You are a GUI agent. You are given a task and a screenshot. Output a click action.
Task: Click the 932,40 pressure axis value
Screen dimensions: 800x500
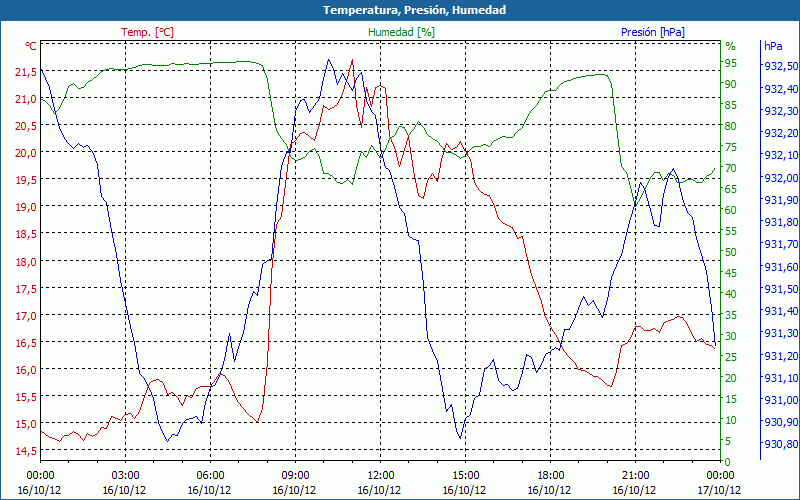(x=781, y=89)
